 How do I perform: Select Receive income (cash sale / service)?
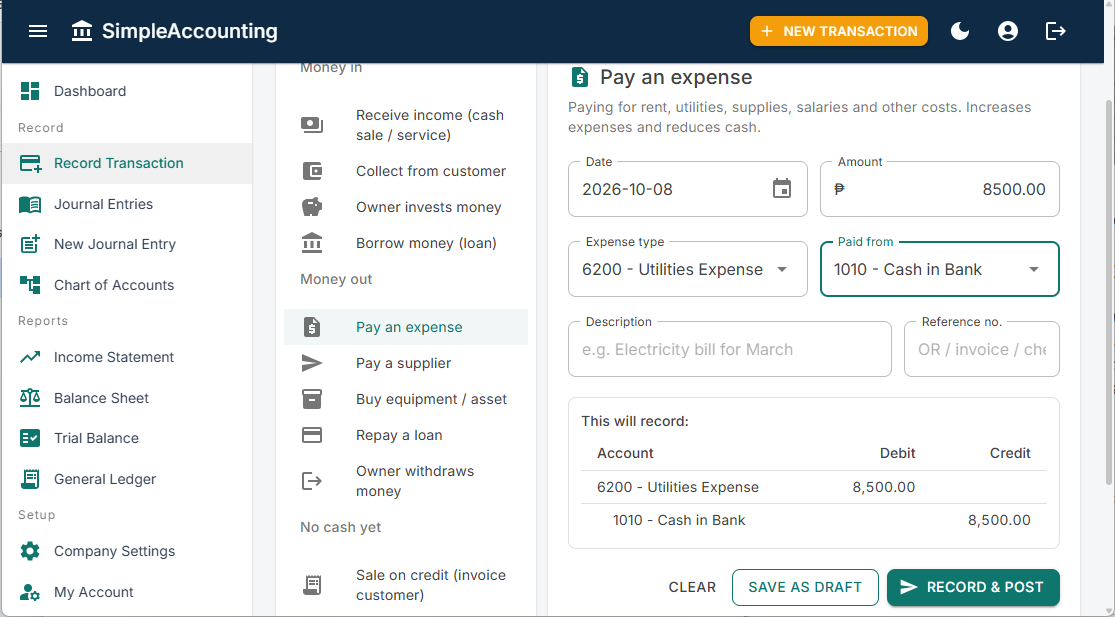click(406, 125)
